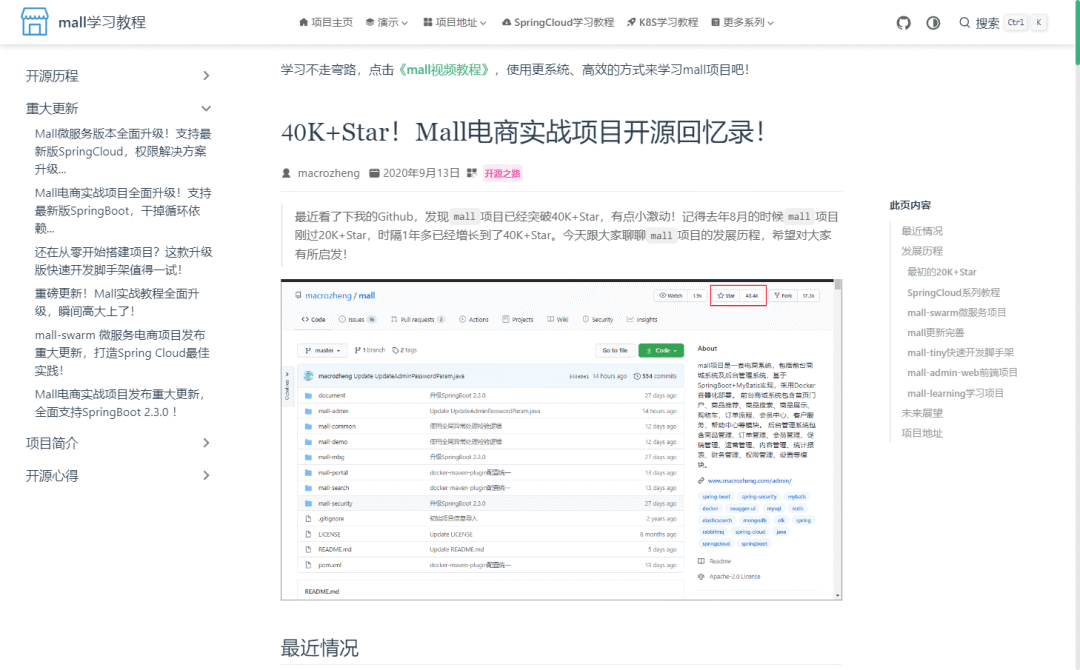Open 还在从零开始搭建项目 sidebar article

click(123, 261)
